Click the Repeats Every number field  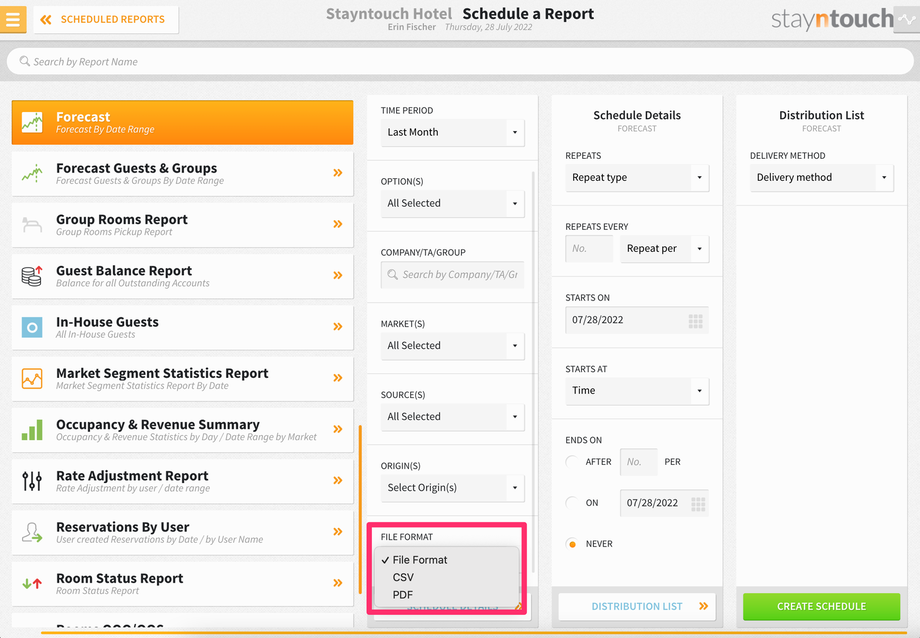(589, 249)
